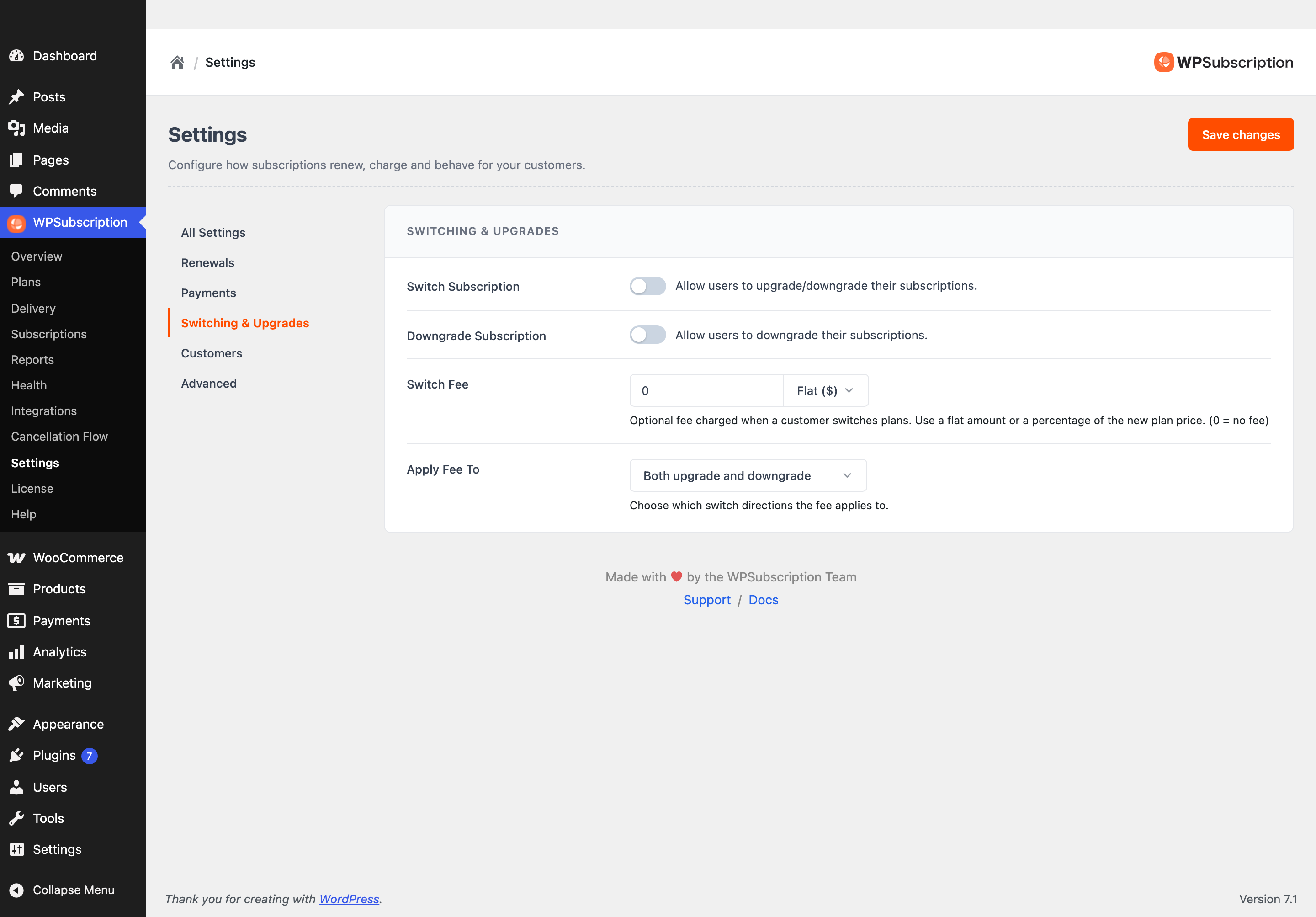Click the Media library icon
Viewport: 1316px width, 917px height.
(16, 128)
